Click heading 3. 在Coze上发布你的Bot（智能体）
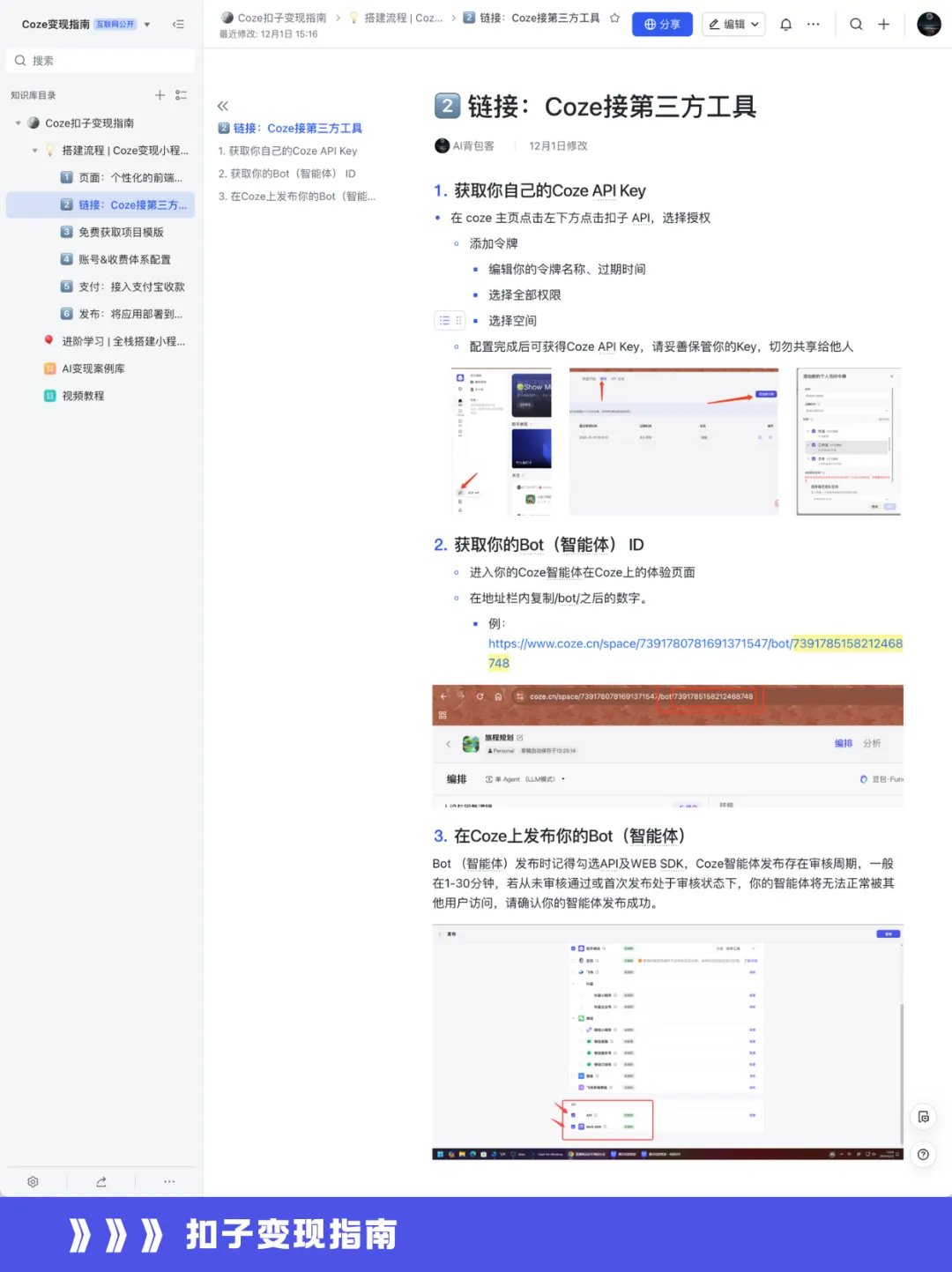This screenshot has width=952, height=1272. (560, 836)
